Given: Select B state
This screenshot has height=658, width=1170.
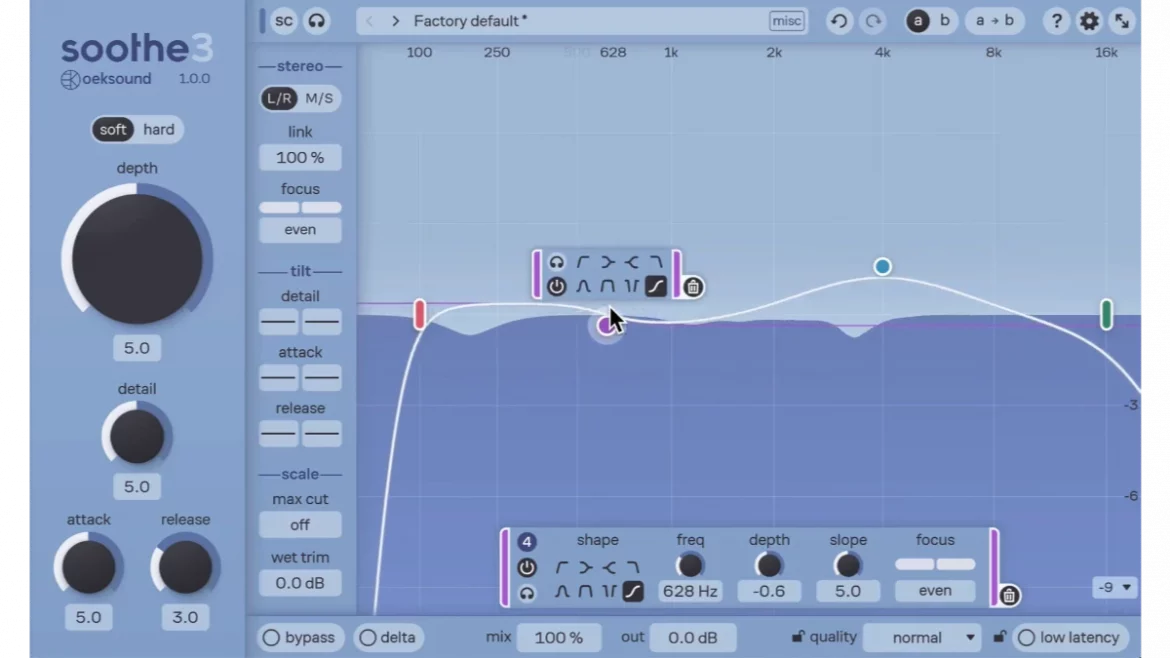Looking at the screenshot, I should coord(945,21).
